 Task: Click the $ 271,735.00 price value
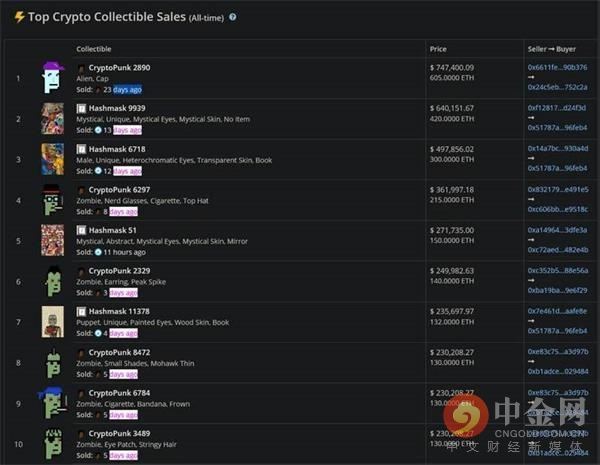[x=452, y=230]
